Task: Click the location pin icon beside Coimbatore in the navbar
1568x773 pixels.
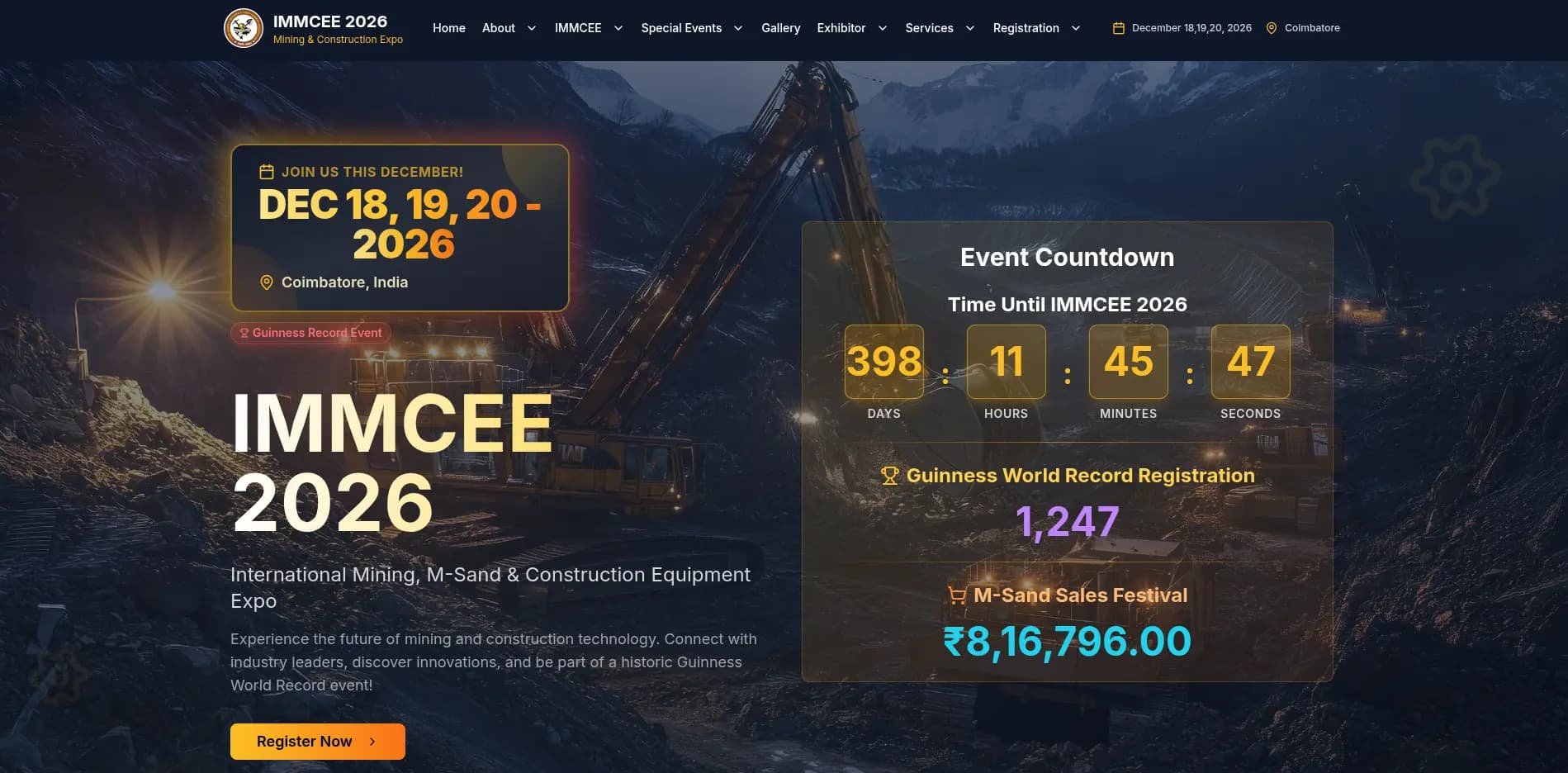Action: [x=1272, y=28]
